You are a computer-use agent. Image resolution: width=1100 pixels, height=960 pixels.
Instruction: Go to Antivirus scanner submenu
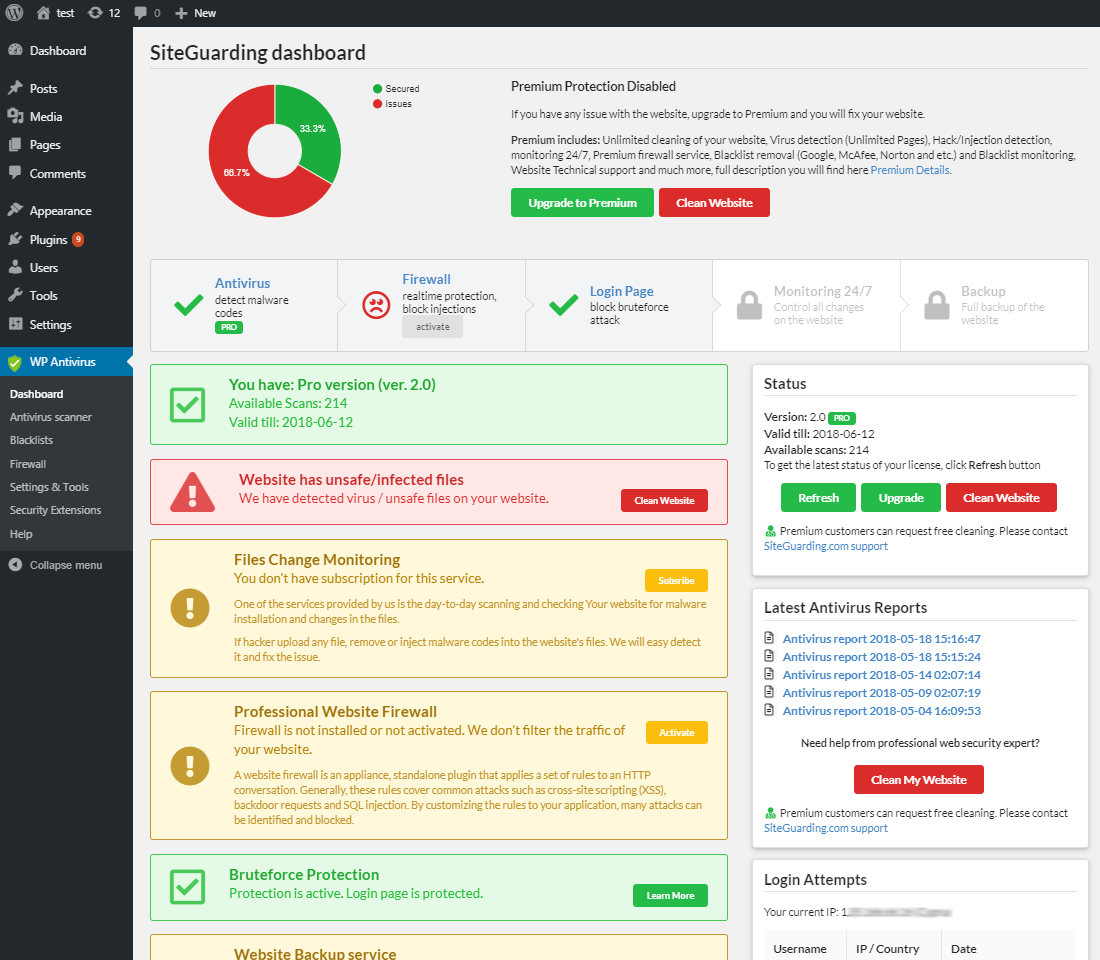click(50, 417)
